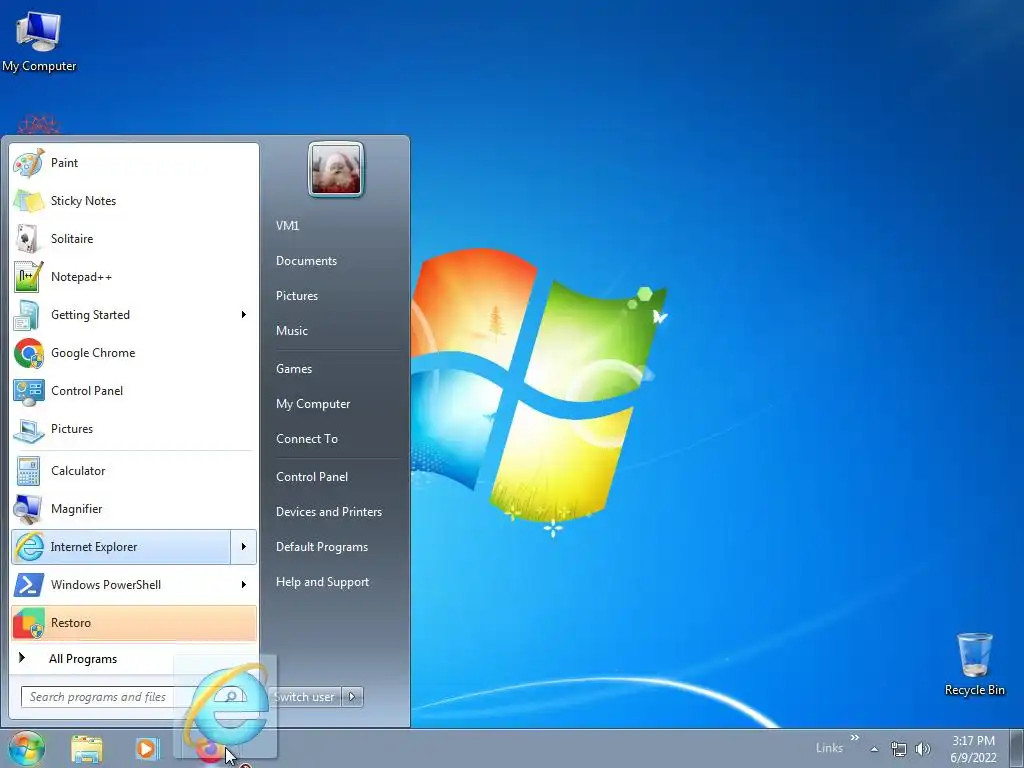Image resolution: width=1024 pixels, height=768 pixels.
Task: Open Games from the right pane
Action: pyautogui.click(x=294, y=369)
